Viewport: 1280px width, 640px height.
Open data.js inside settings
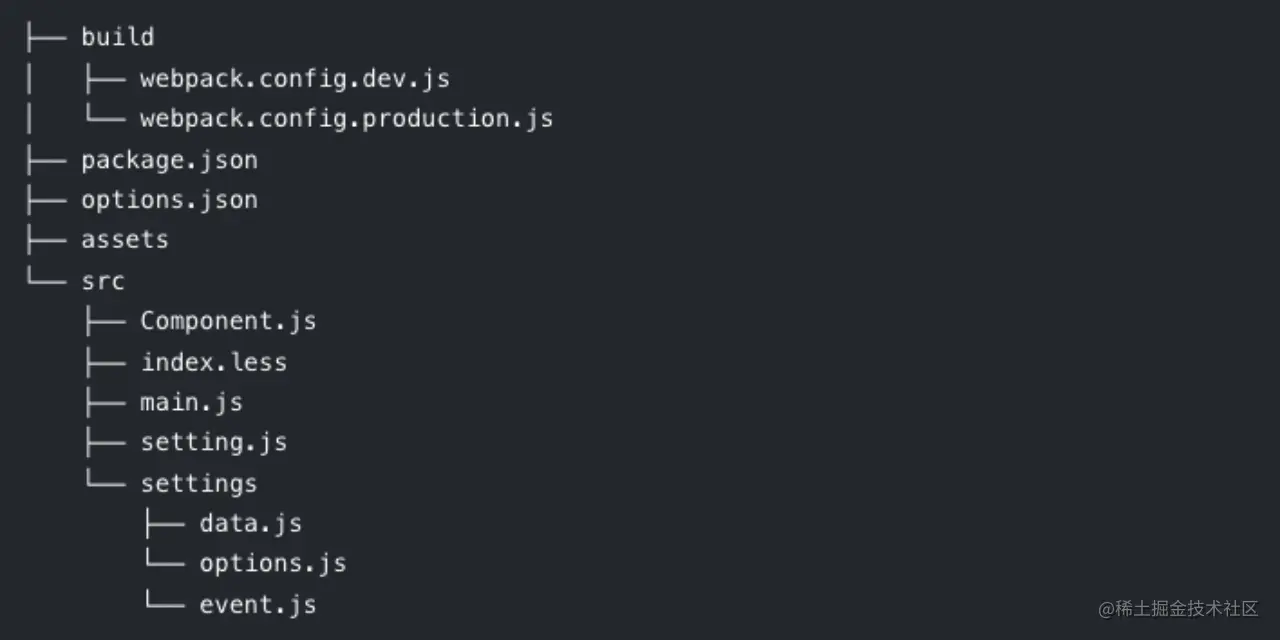pos(250,523)
